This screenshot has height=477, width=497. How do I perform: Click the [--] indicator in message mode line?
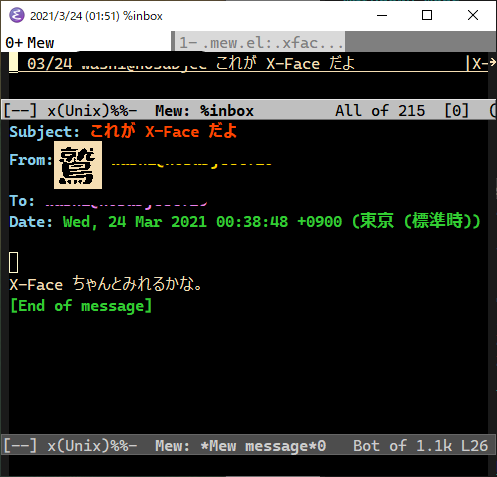click(x=20, y=446)
